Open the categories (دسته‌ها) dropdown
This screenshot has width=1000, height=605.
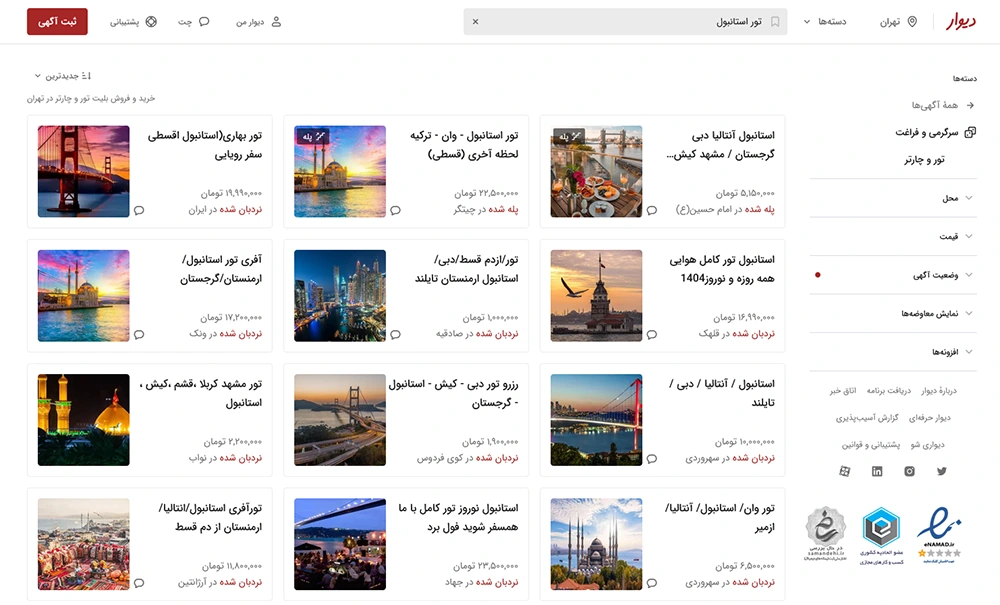click(825, 22)
